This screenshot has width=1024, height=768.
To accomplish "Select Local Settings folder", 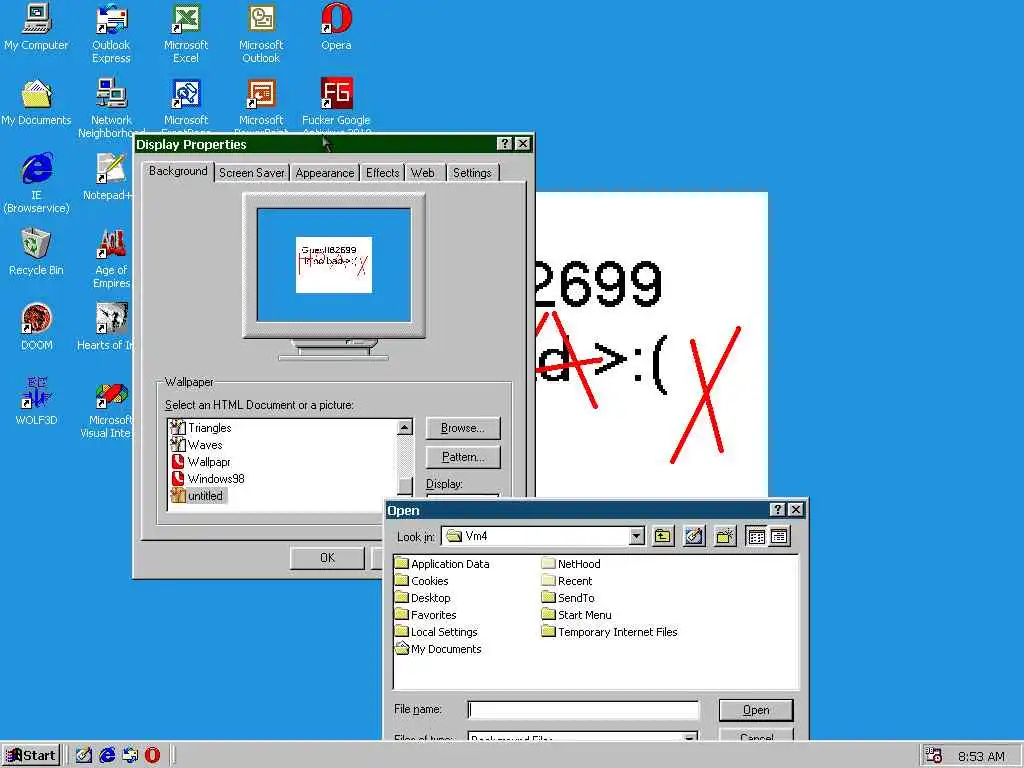I will (436, 632).
